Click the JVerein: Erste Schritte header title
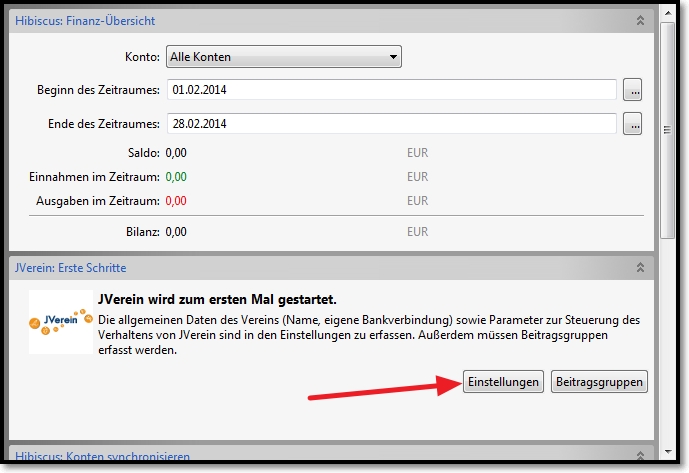This screenshot has width=689, height=473. (x=70, y=268)
